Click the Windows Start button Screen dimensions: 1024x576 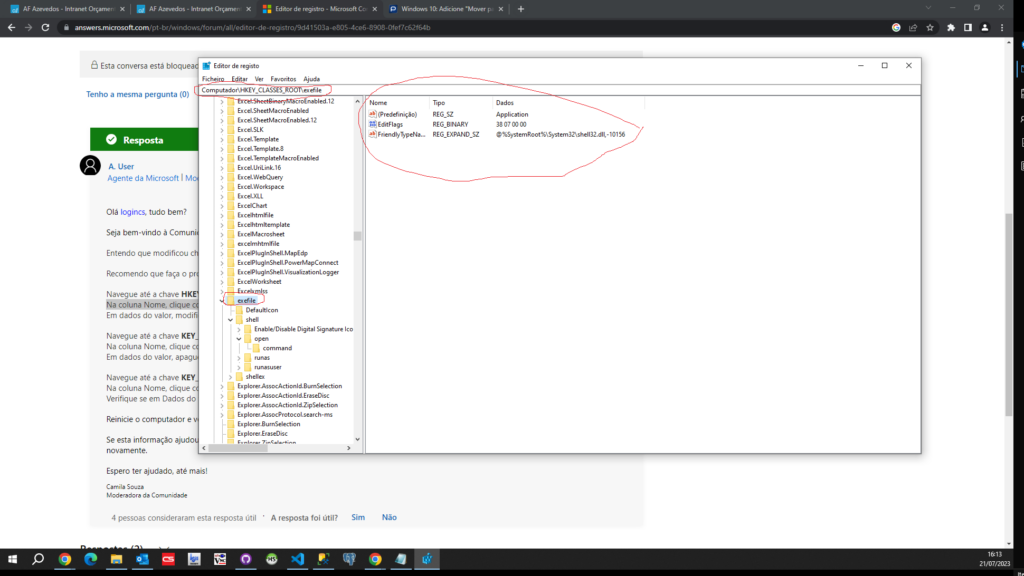(13, 560)
